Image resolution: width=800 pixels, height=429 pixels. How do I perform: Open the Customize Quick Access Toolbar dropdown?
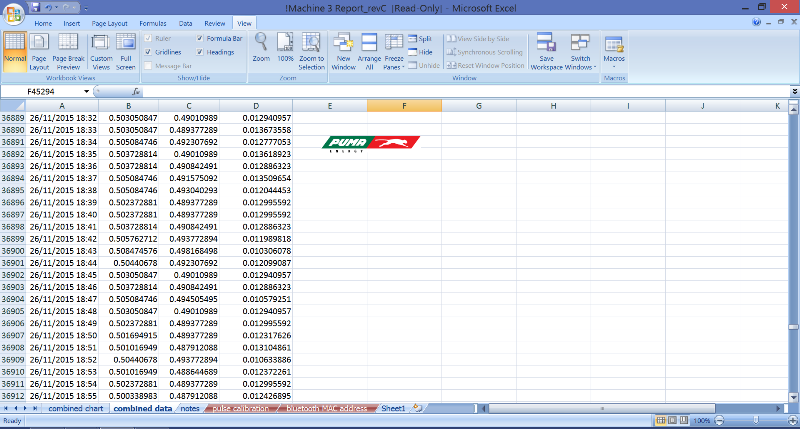click(86, 8)
